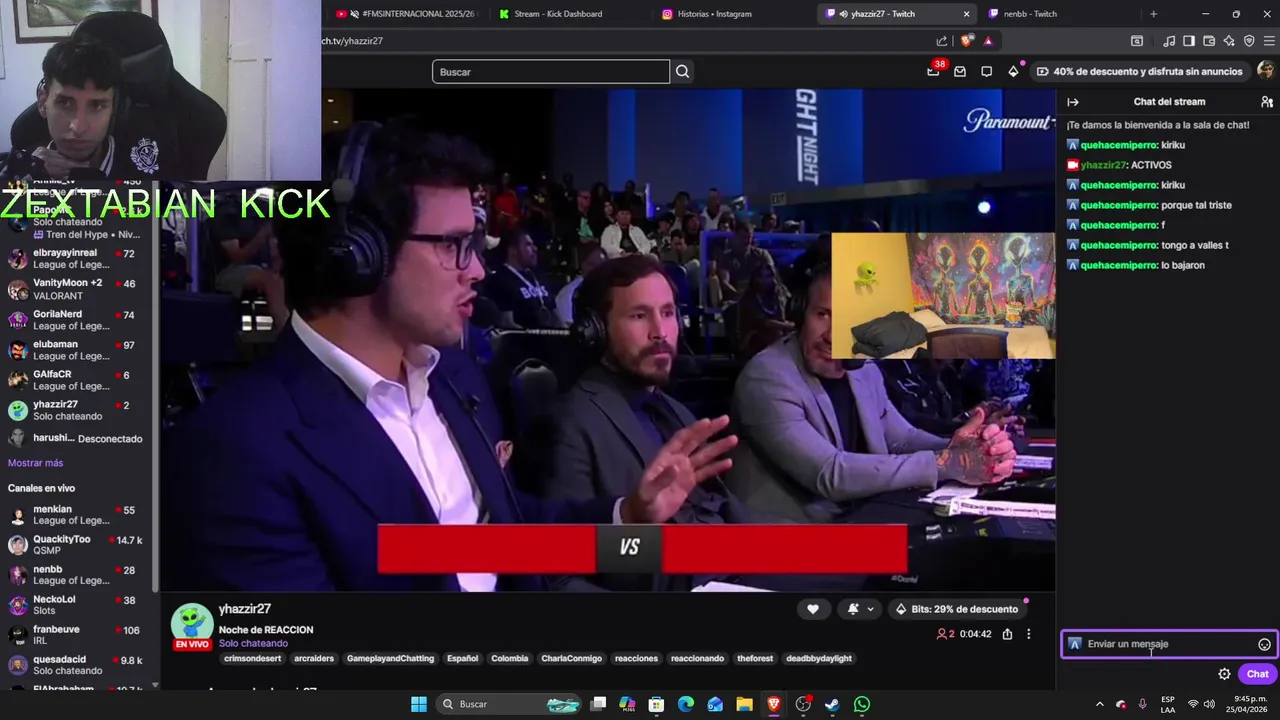Screen dimensions: 1280x720
Task: Open File Explorer from the taskbar
Action: pyautogui.click(x=744, y=704)
